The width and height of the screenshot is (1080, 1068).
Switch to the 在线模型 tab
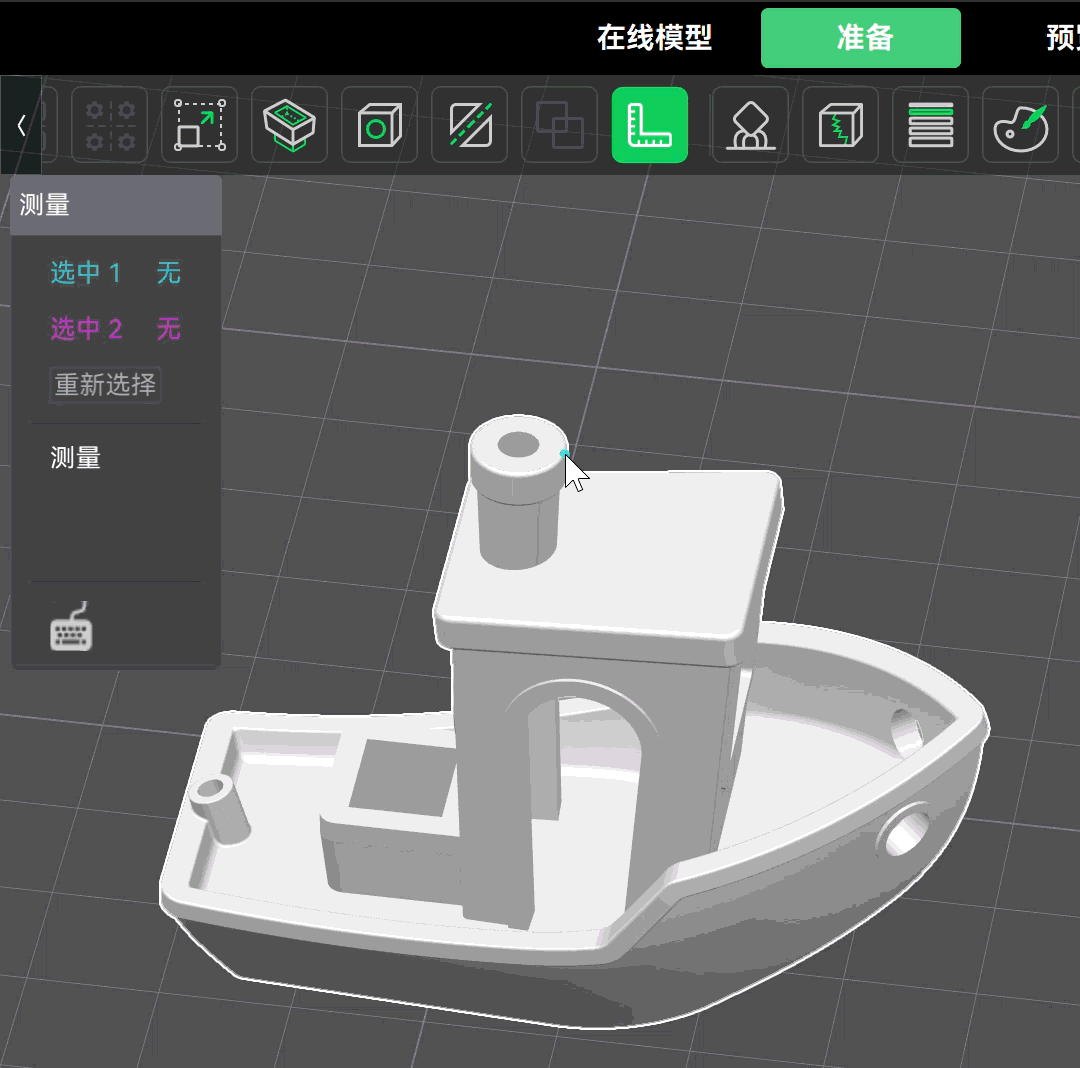[654, 38]
